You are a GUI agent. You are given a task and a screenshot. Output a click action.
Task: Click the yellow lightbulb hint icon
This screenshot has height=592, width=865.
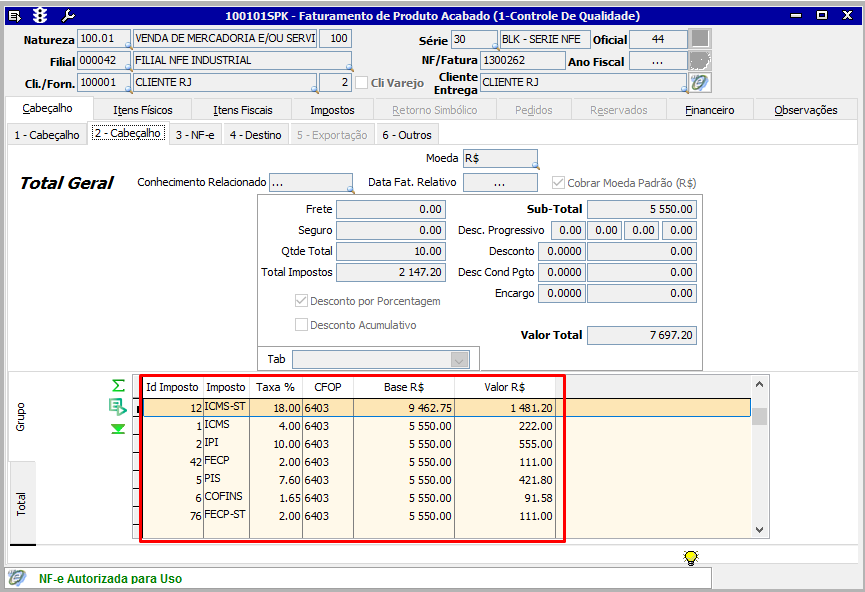tap(690, 558)
